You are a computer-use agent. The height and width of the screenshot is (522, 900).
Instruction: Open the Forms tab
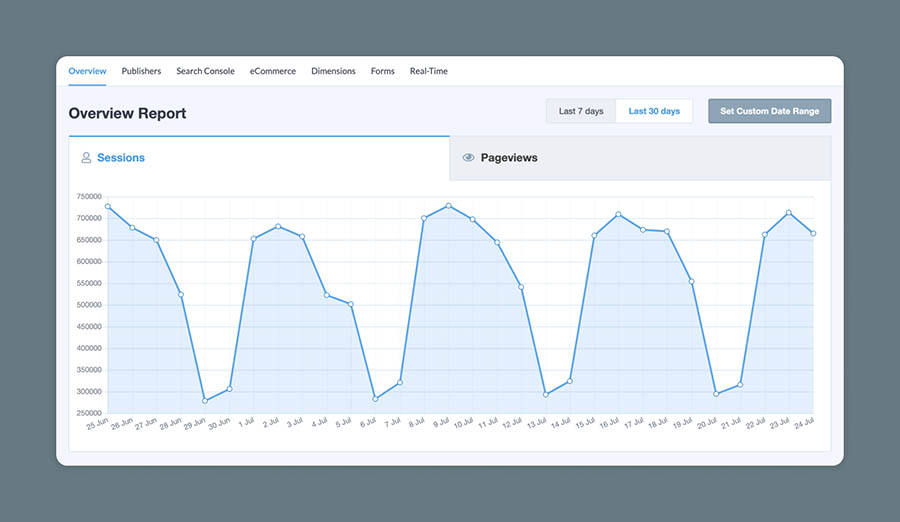(x=382, y=71)
